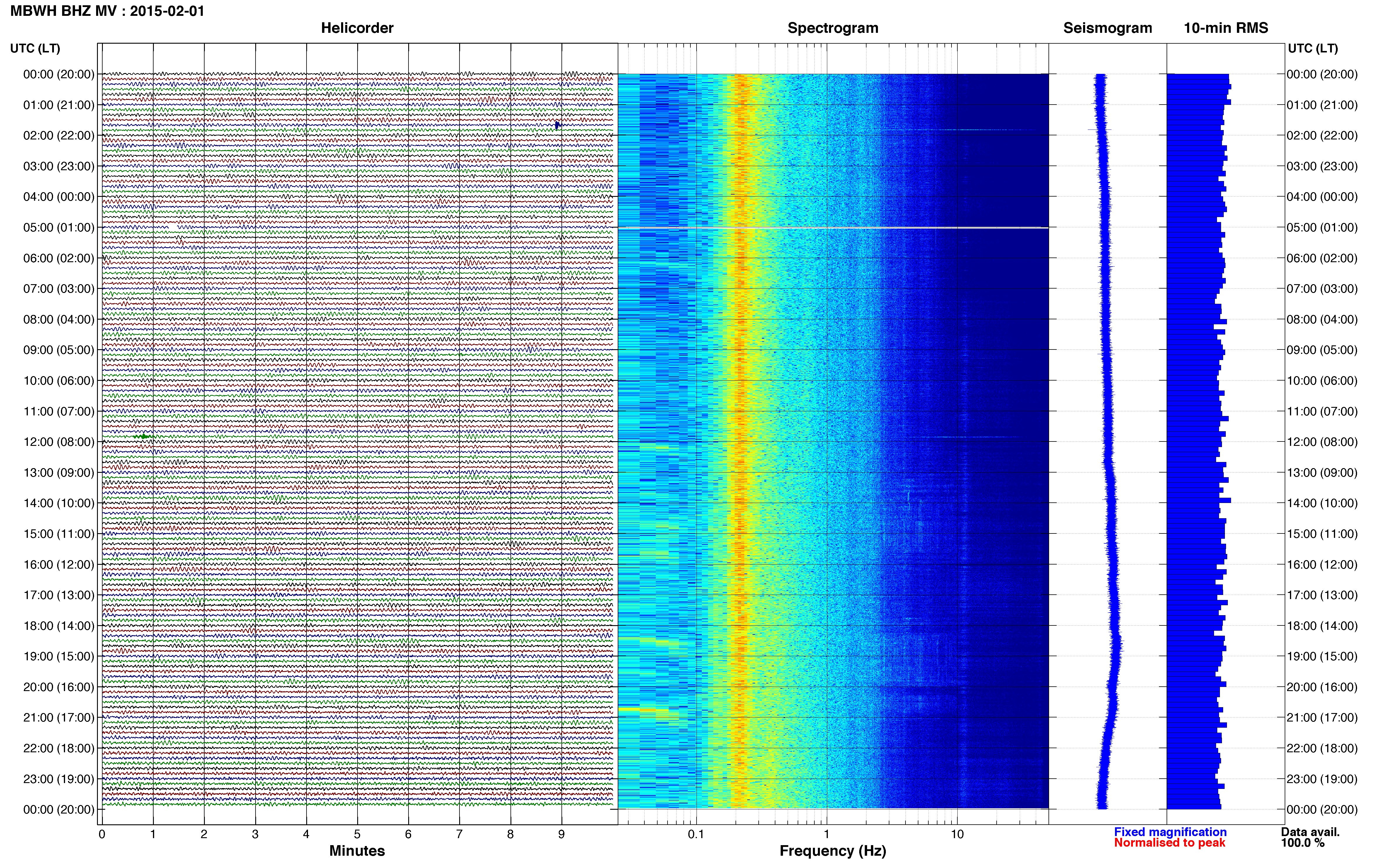Screen dimensions: 1389x868
Task: Click the 'Minutes' x-axis label
Action: pyautogui.click(x=357, y=851)
